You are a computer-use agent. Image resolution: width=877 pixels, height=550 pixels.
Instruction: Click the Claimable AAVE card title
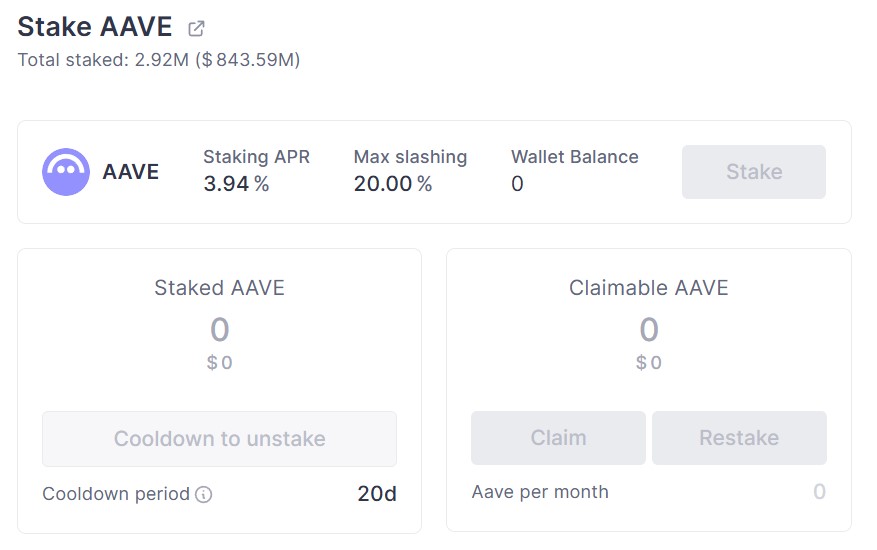click(648, 288)
